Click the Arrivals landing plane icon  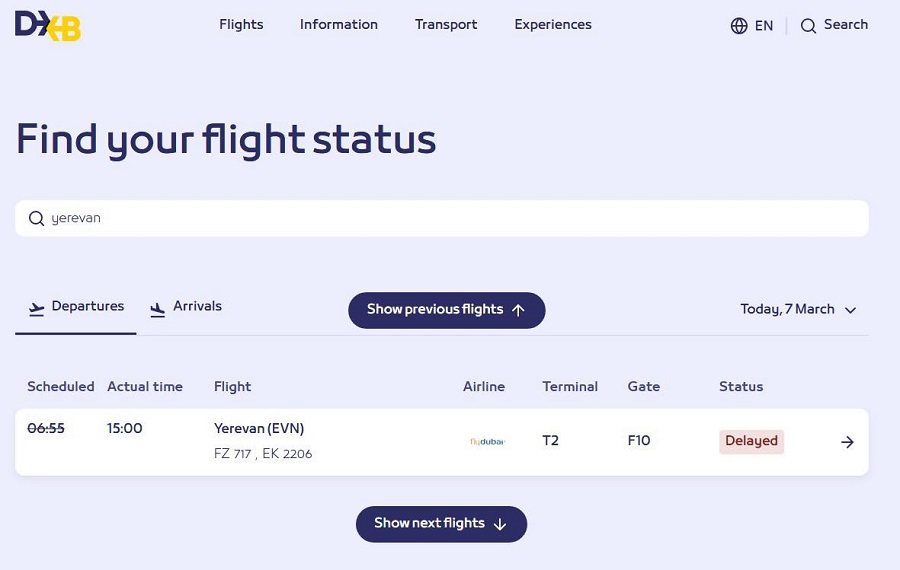point(157,309)
